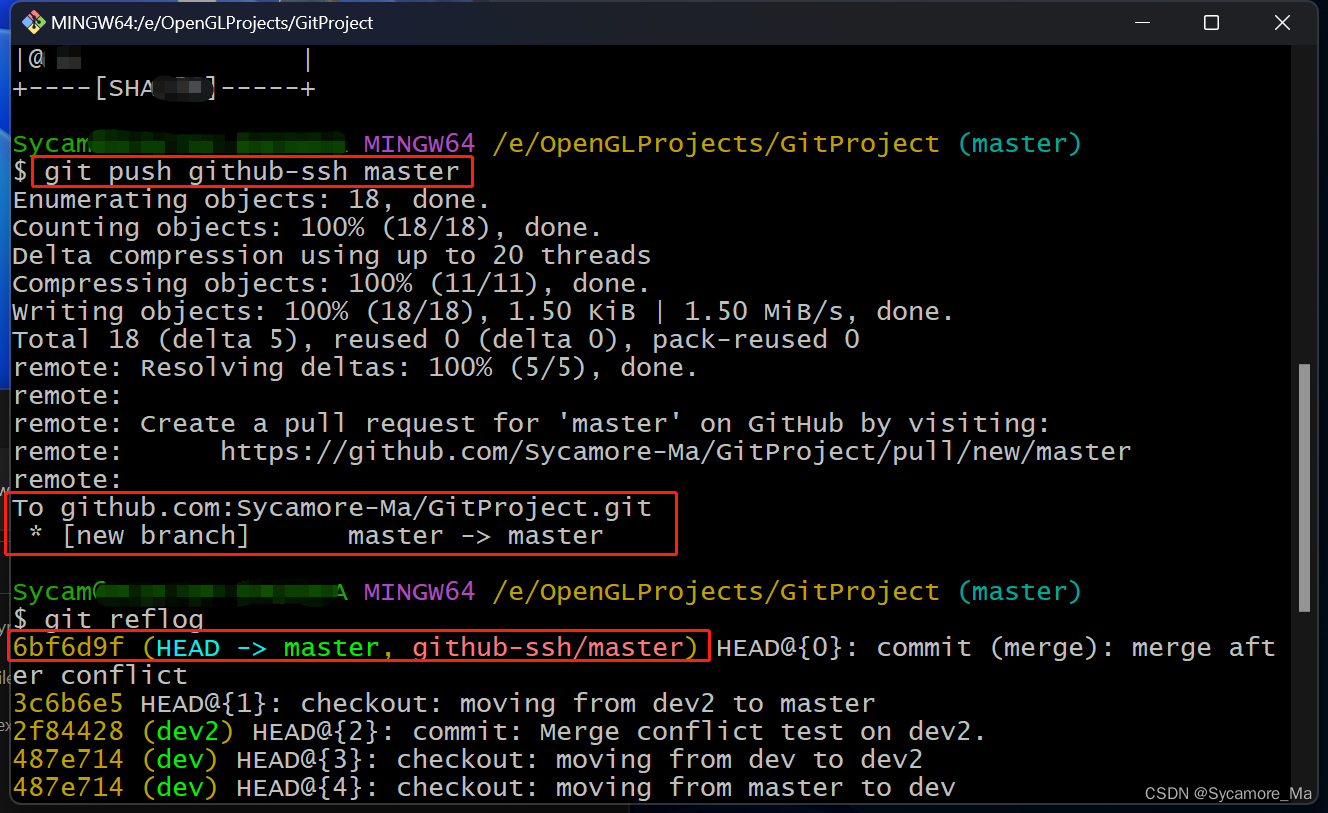Click the '+----[SHA' key art line
1328x813 pixels.
(164, 88)
